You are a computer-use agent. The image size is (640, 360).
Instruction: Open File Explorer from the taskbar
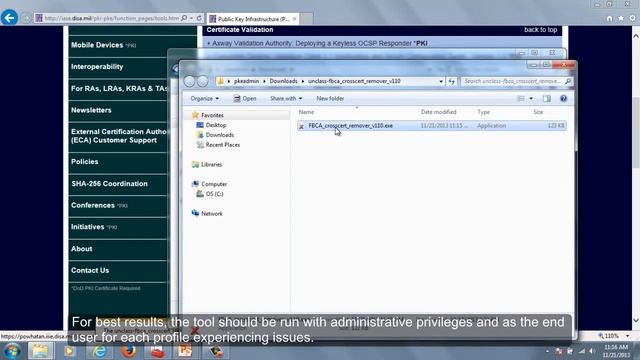(x=40, y=351)
